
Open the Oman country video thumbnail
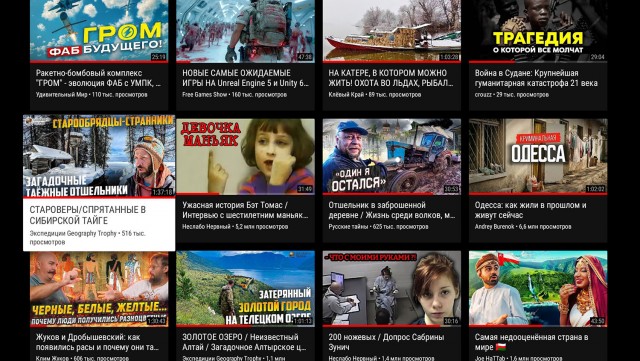pyautogui.click(x=538, y=288)
